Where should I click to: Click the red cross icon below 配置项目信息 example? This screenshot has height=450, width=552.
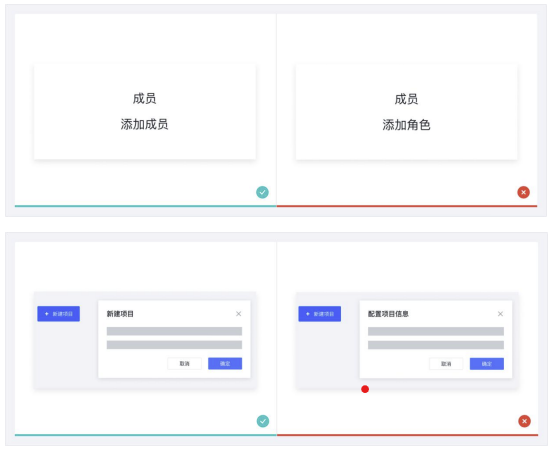525,421
